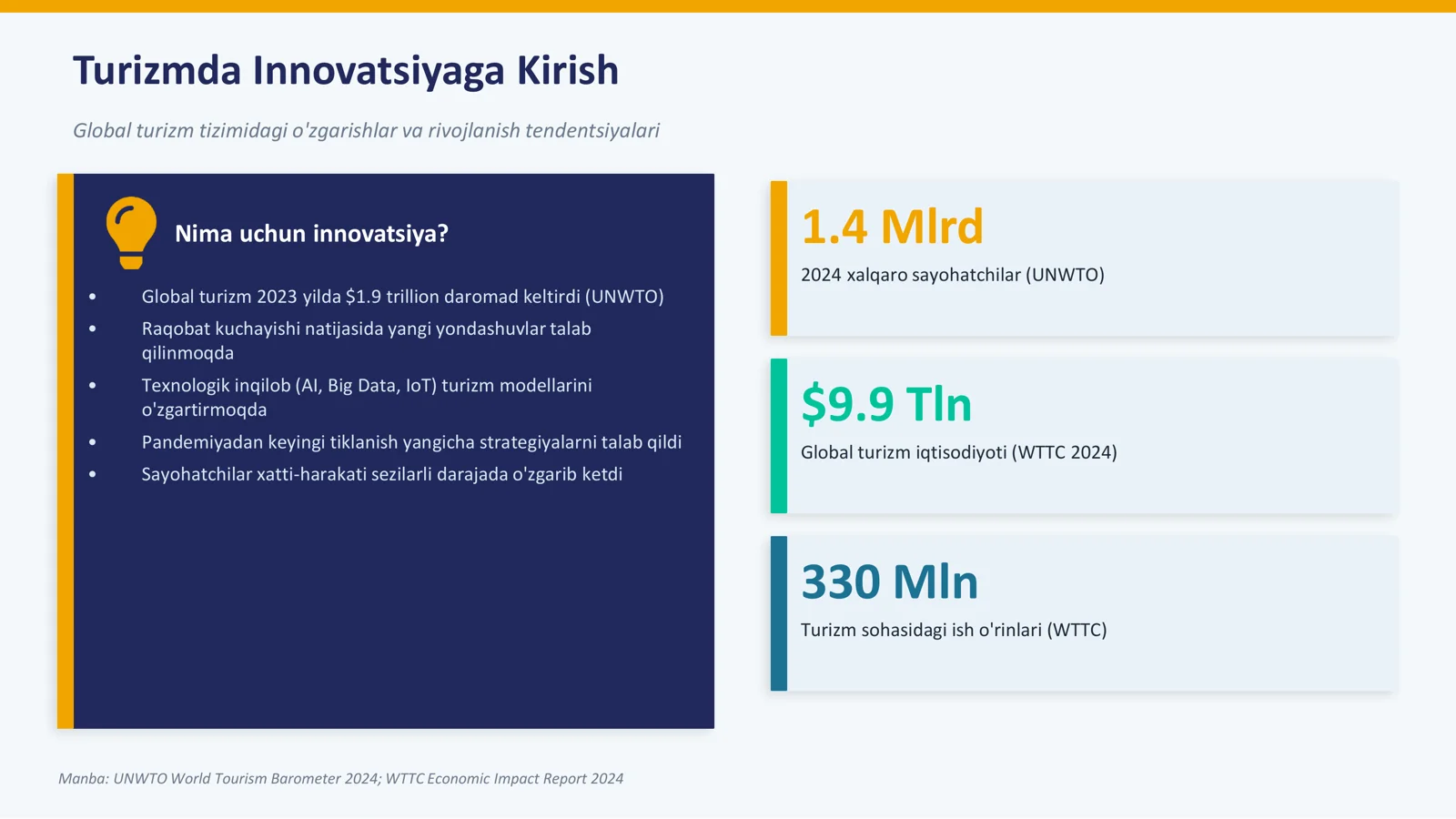The height and width of the screenshot is (819, 1456).
Task: Select the title 'Turizmda Innovatsiyaga Kirish'
Action: 346,71
